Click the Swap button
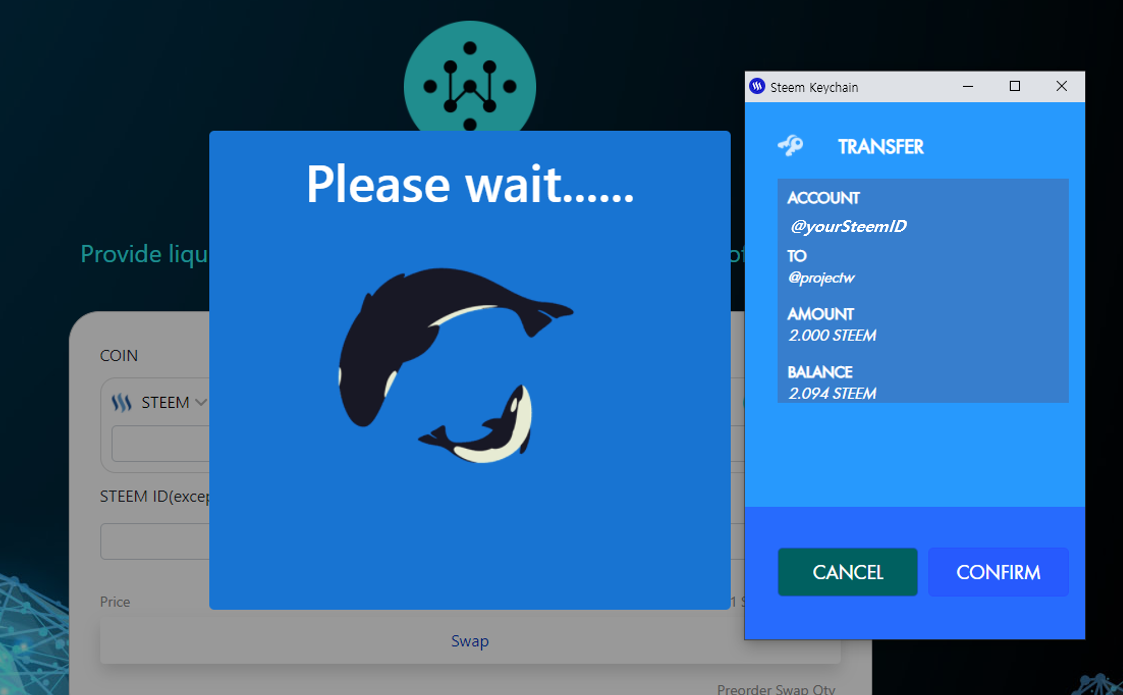The height and width of the screenshot is (695, 1123). (470, 641)
